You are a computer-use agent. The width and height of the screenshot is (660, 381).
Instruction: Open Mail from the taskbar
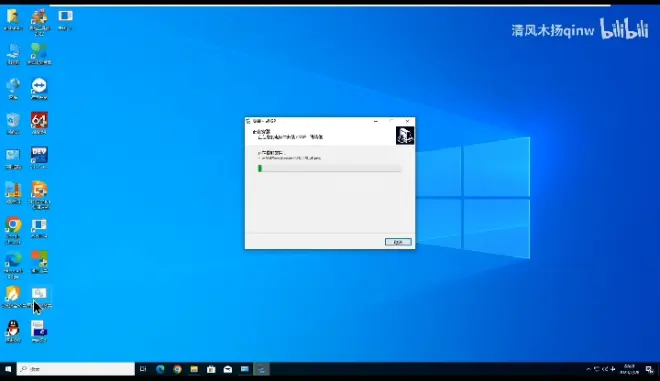coord(228,369)
